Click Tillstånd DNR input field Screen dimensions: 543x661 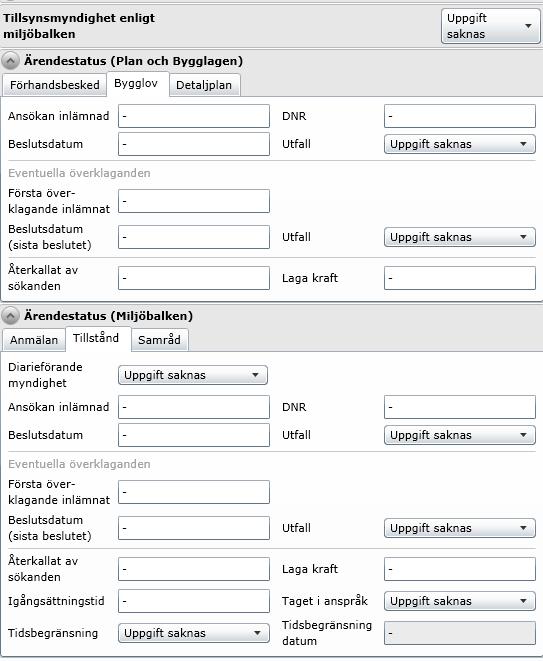(x=460, y=407)
